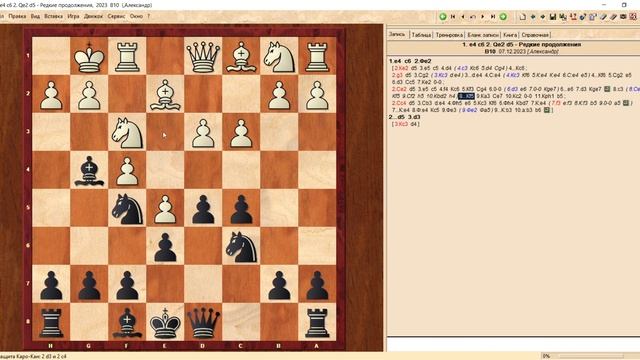The image size is (640, 360).
Task: Select the white pawn on e5
Action: (x=165, y=208)
